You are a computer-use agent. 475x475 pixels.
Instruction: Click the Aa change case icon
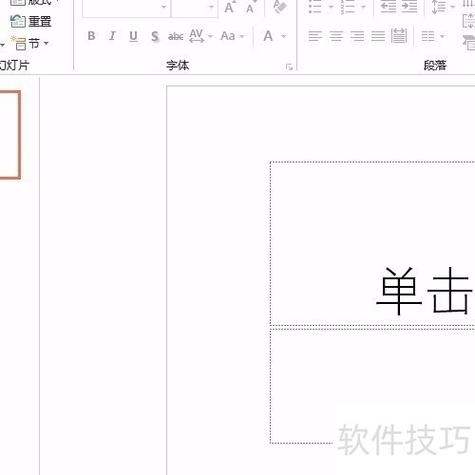tap(228, 36)
